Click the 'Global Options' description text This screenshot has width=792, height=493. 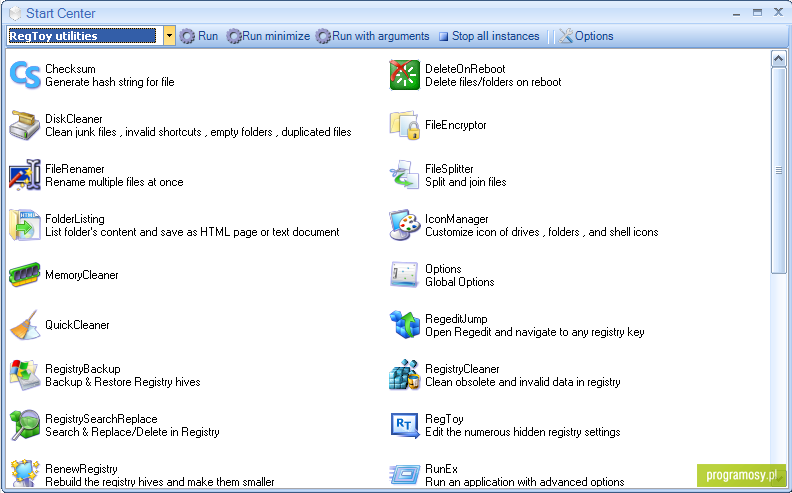pos(460,282)
